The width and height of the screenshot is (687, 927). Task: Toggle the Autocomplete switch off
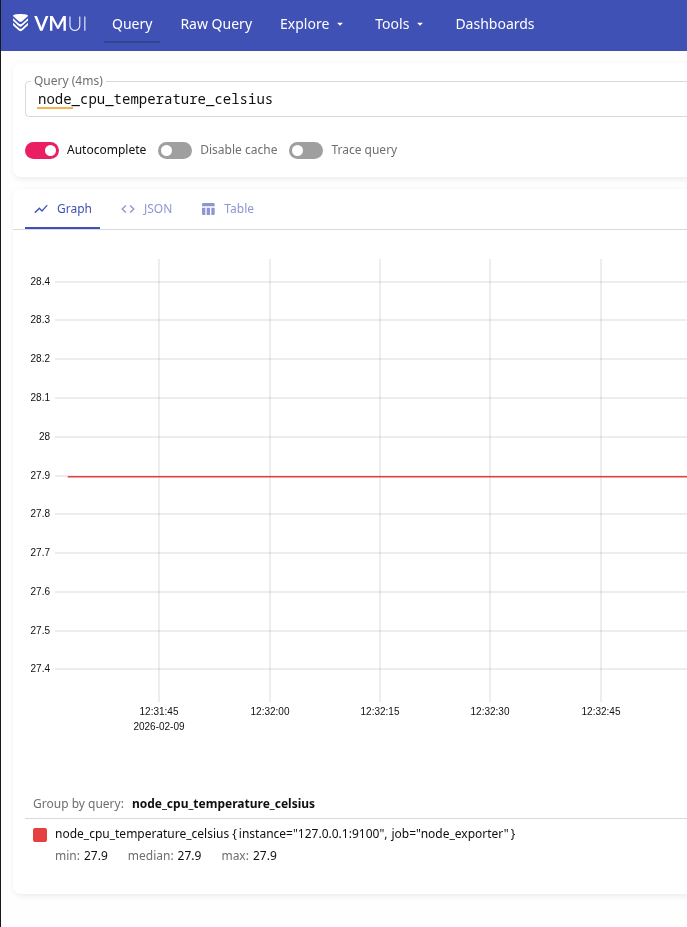[x=42, y=150]
